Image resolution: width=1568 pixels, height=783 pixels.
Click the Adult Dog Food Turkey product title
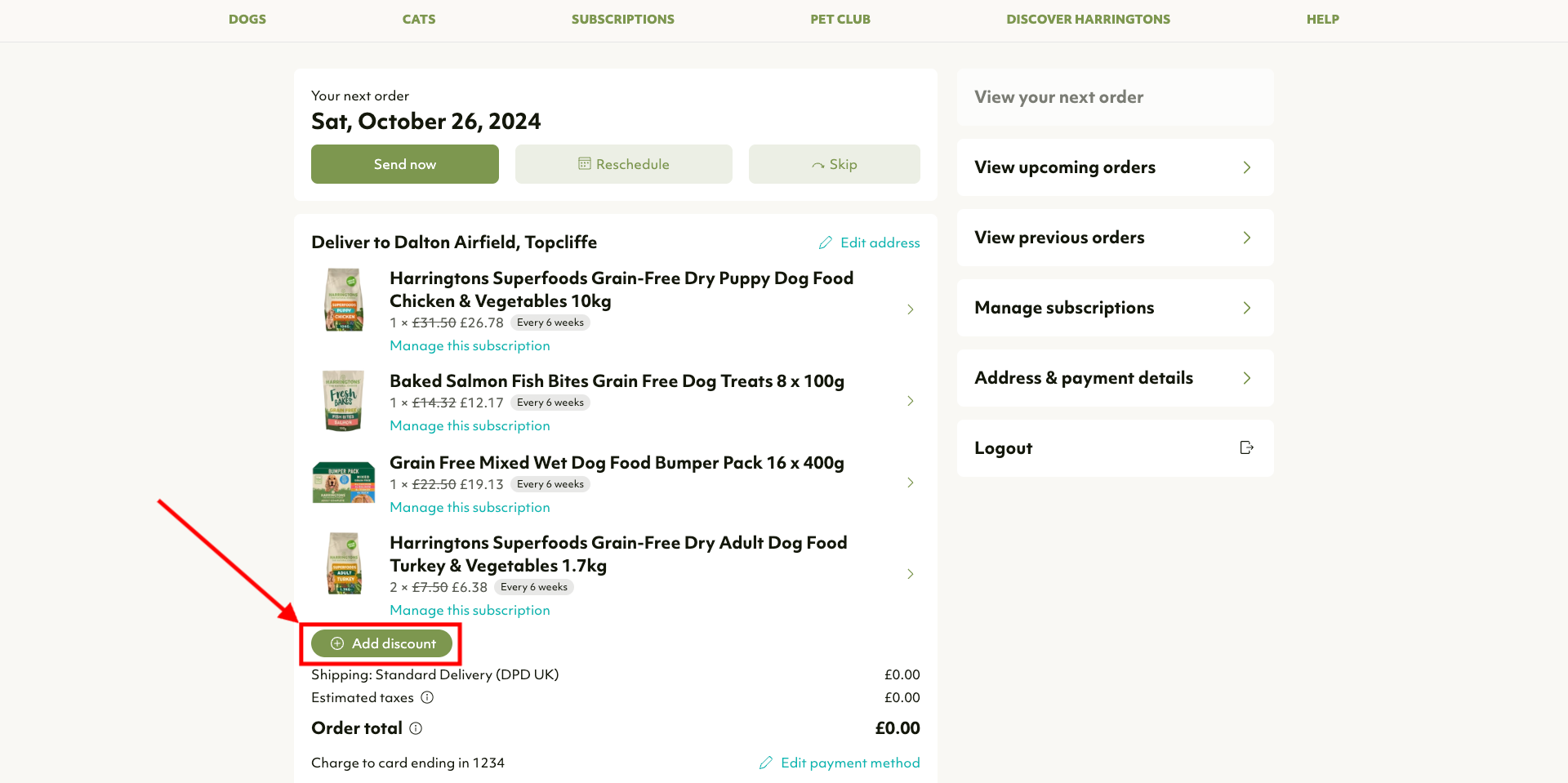(618, 554)
